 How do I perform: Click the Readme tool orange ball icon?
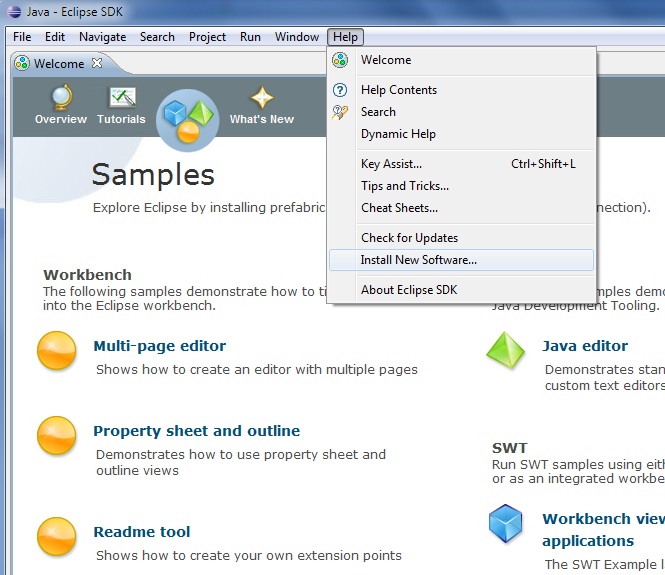pos(56,536)
